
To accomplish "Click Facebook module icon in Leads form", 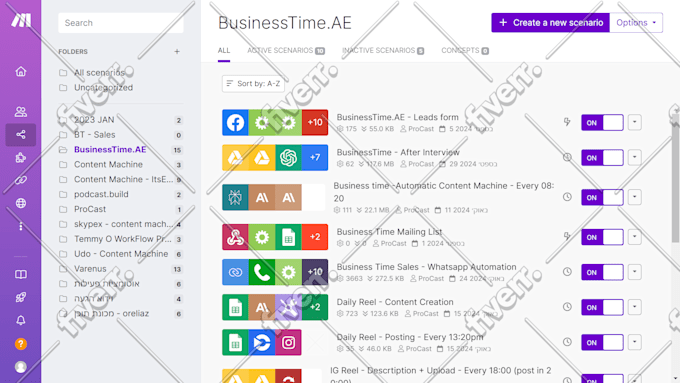I will pyautogui.click(x=235, y=122).
